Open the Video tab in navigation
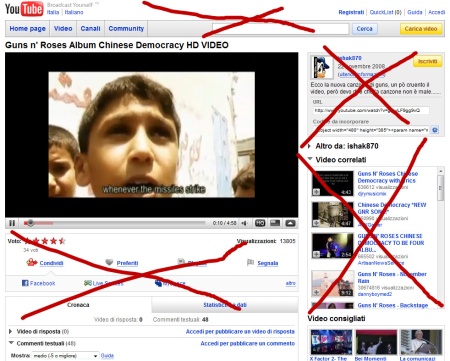The height and width of the screenshot is (361, 450). [x=63, y=29]
